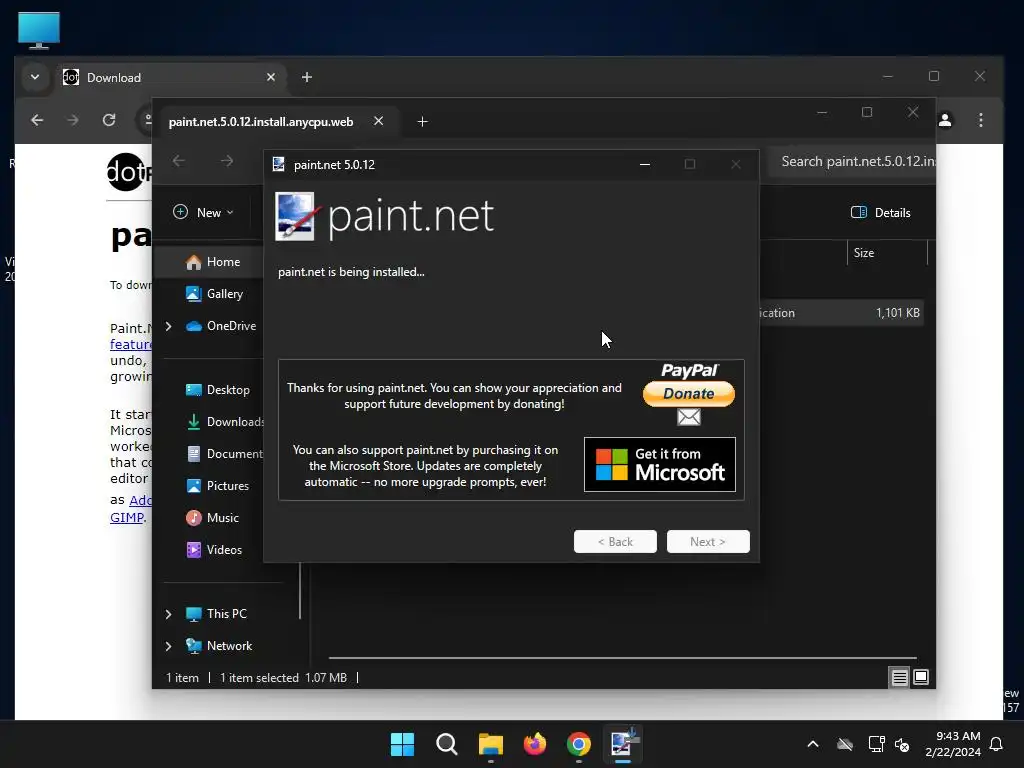
Task: Click the network tray icon
Action: pyautogui.click(x=876, y=744)
